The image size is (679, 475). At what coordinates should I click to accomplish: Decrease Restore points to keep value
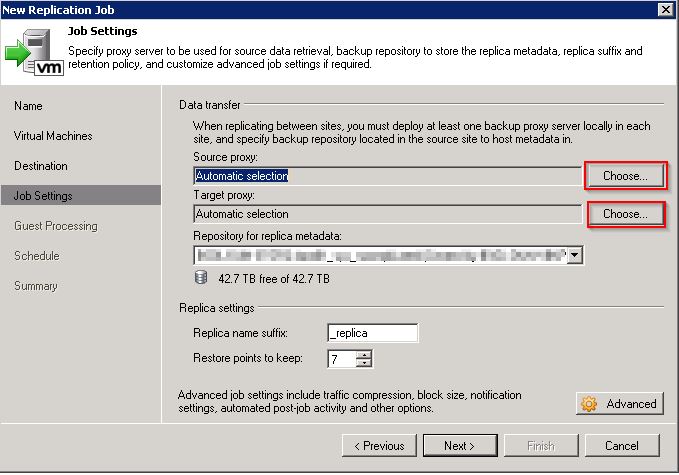pos(365,363)
